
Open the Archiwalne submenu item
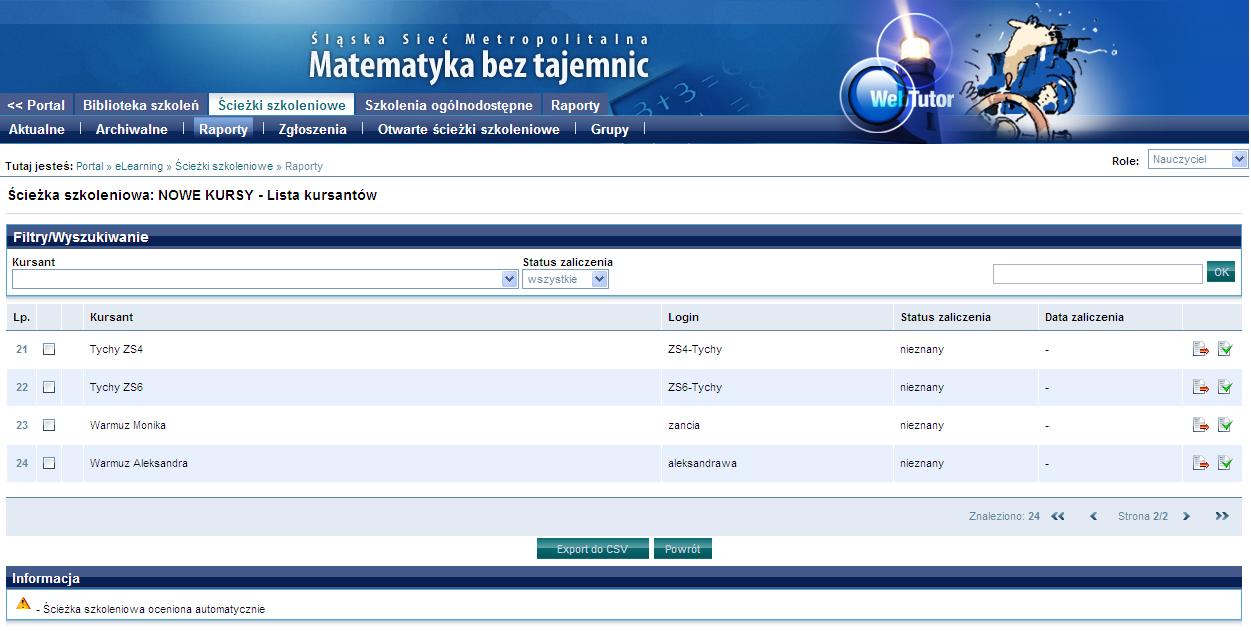[x=132, y=129]
